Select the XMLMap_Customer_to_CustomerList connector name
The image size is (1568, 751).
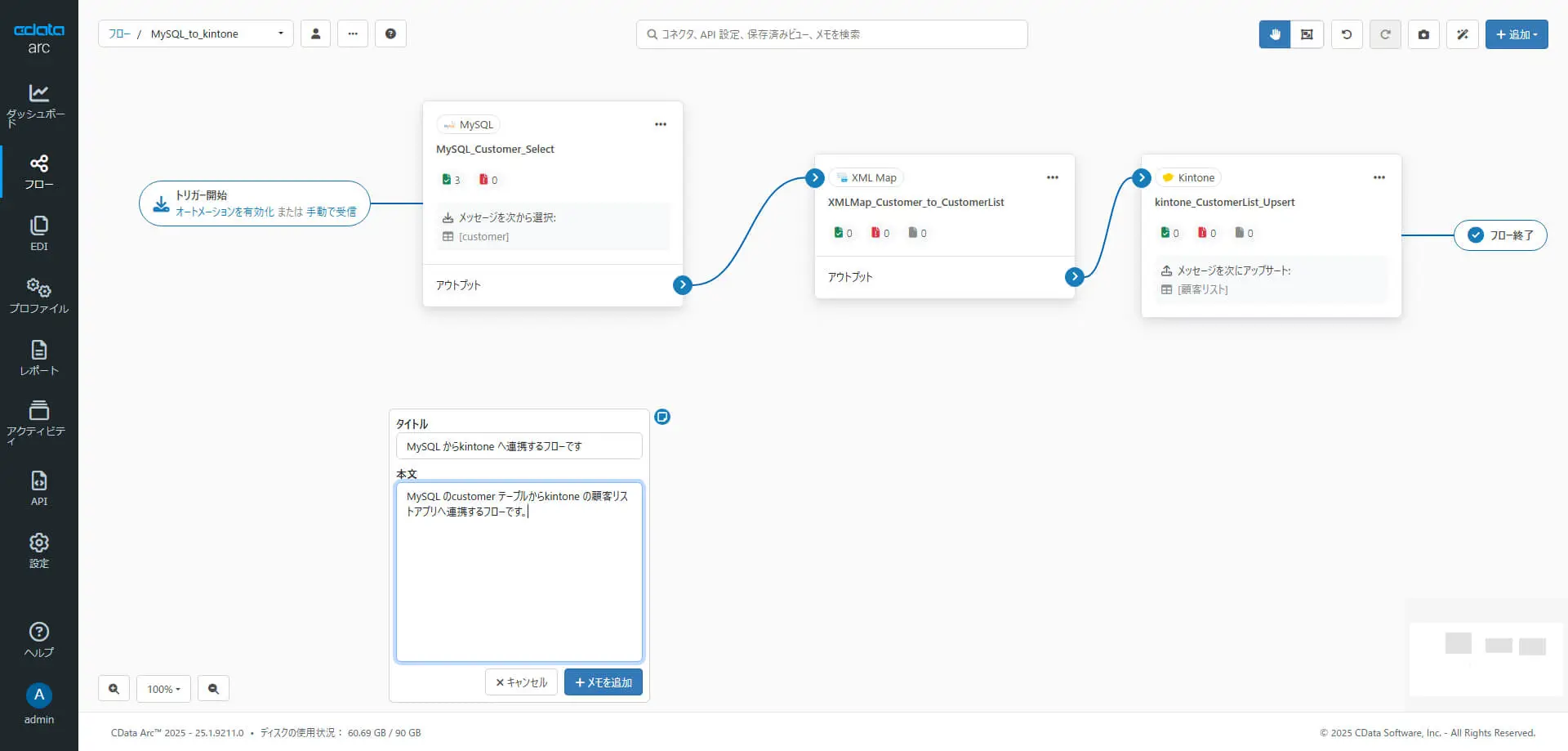915,202
